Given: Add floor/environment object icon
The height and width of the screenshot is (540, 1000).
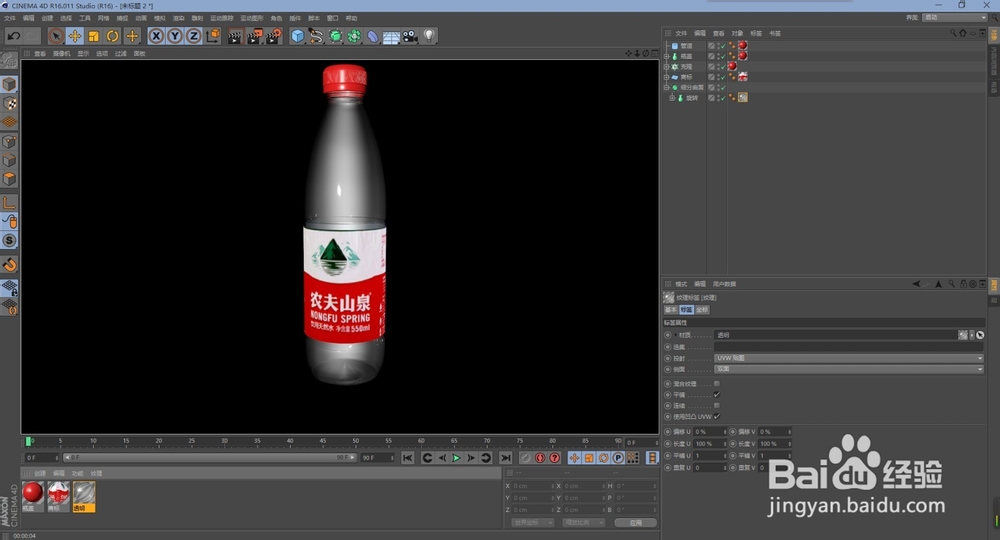Looking at the screenshot, I should (x=391, y=36).
